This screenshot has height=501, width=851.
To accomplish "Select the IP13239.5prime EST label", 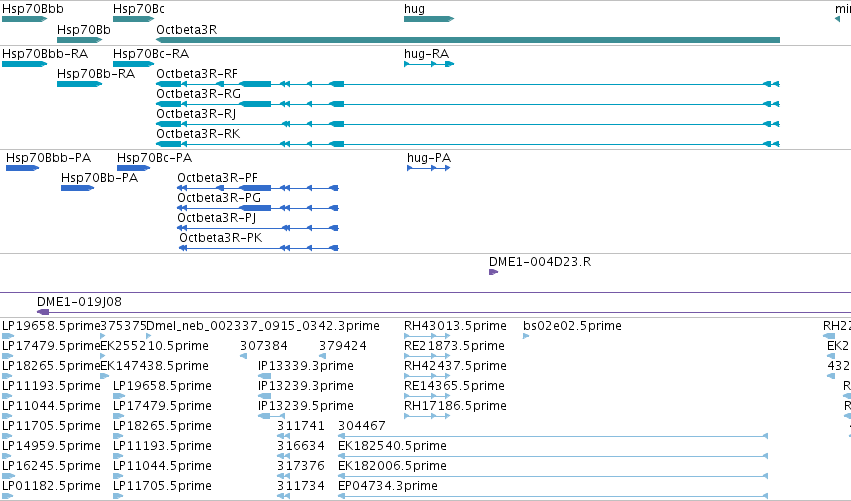I will point(306,406).
